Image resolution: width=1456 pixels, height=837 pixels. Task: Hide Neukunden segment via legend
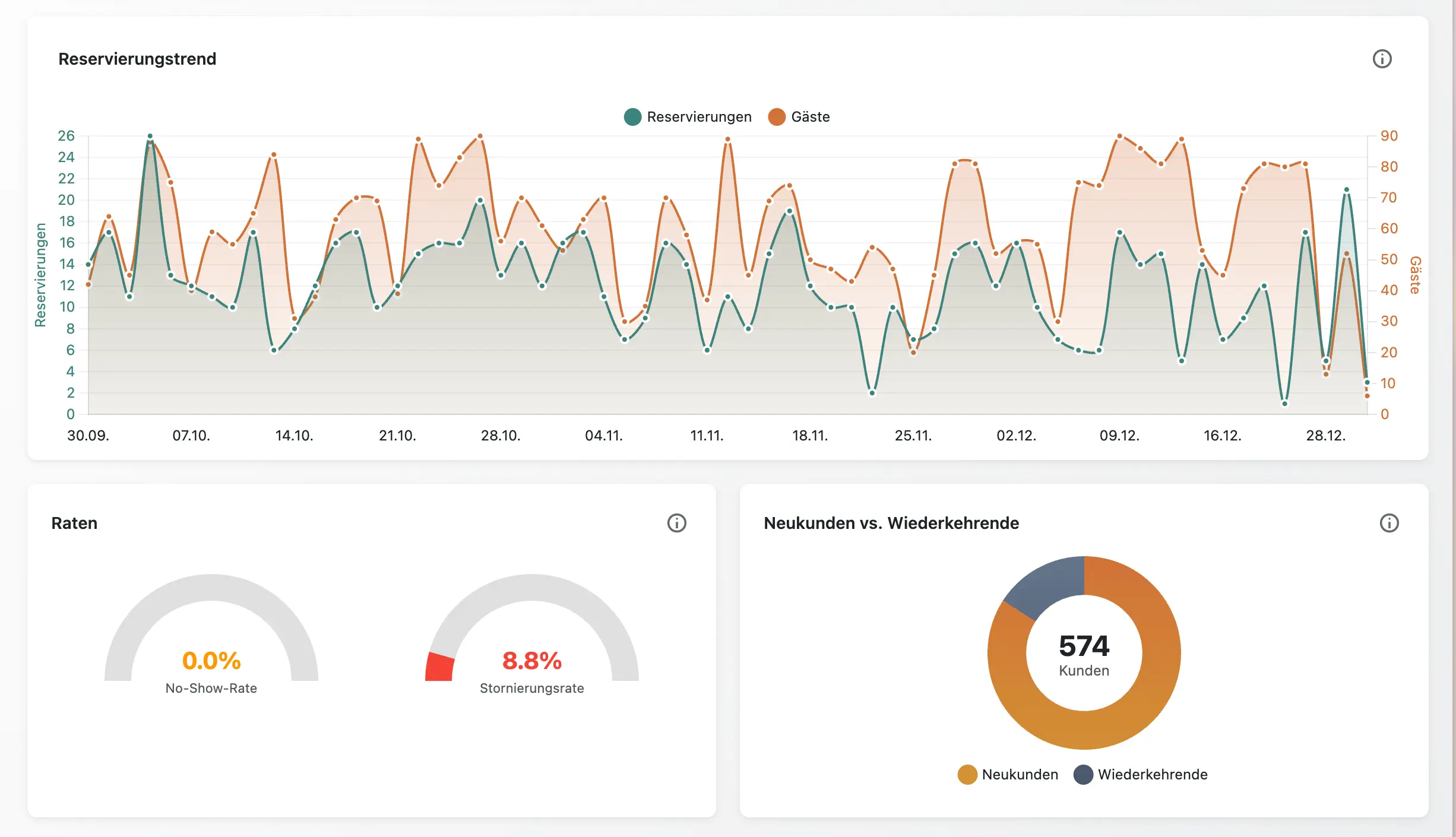1019,775
